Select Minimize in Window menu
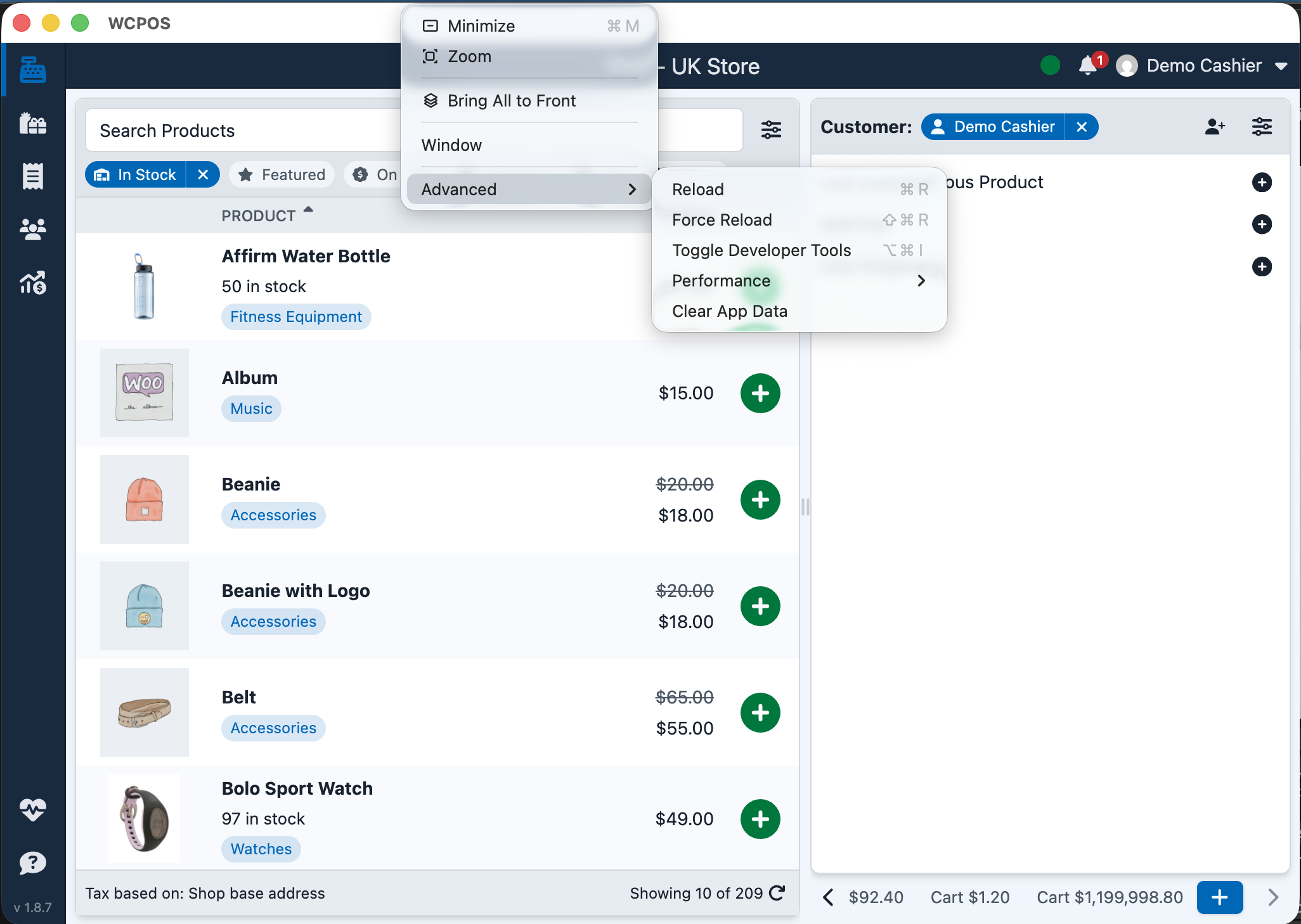This screenshot has height=924, width=1301. tap(529, 25)
